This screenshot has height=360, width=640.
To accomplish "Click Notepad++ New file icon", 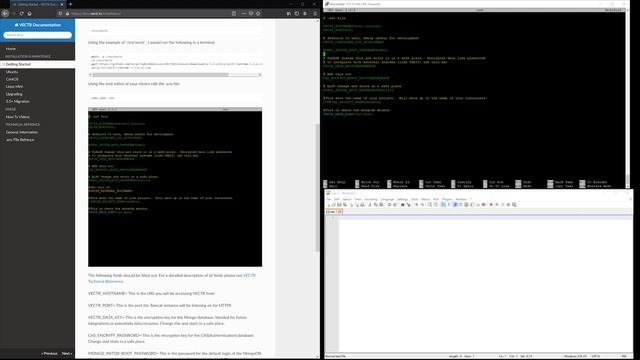I will click(329, 204).
